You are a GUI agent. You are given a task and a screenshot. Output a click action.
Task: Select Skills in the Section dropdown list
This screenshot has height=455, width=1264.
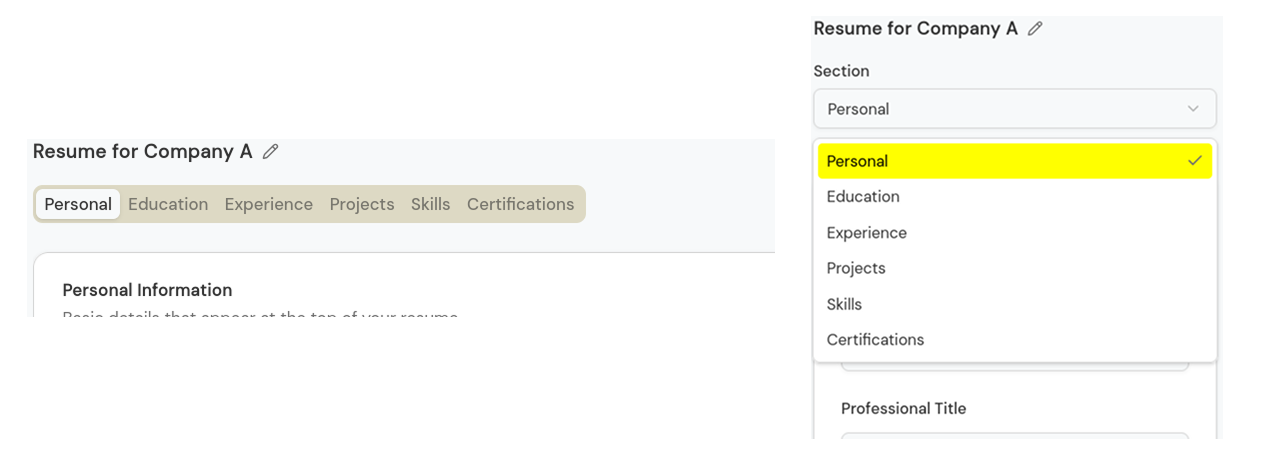tap(844, 304)
